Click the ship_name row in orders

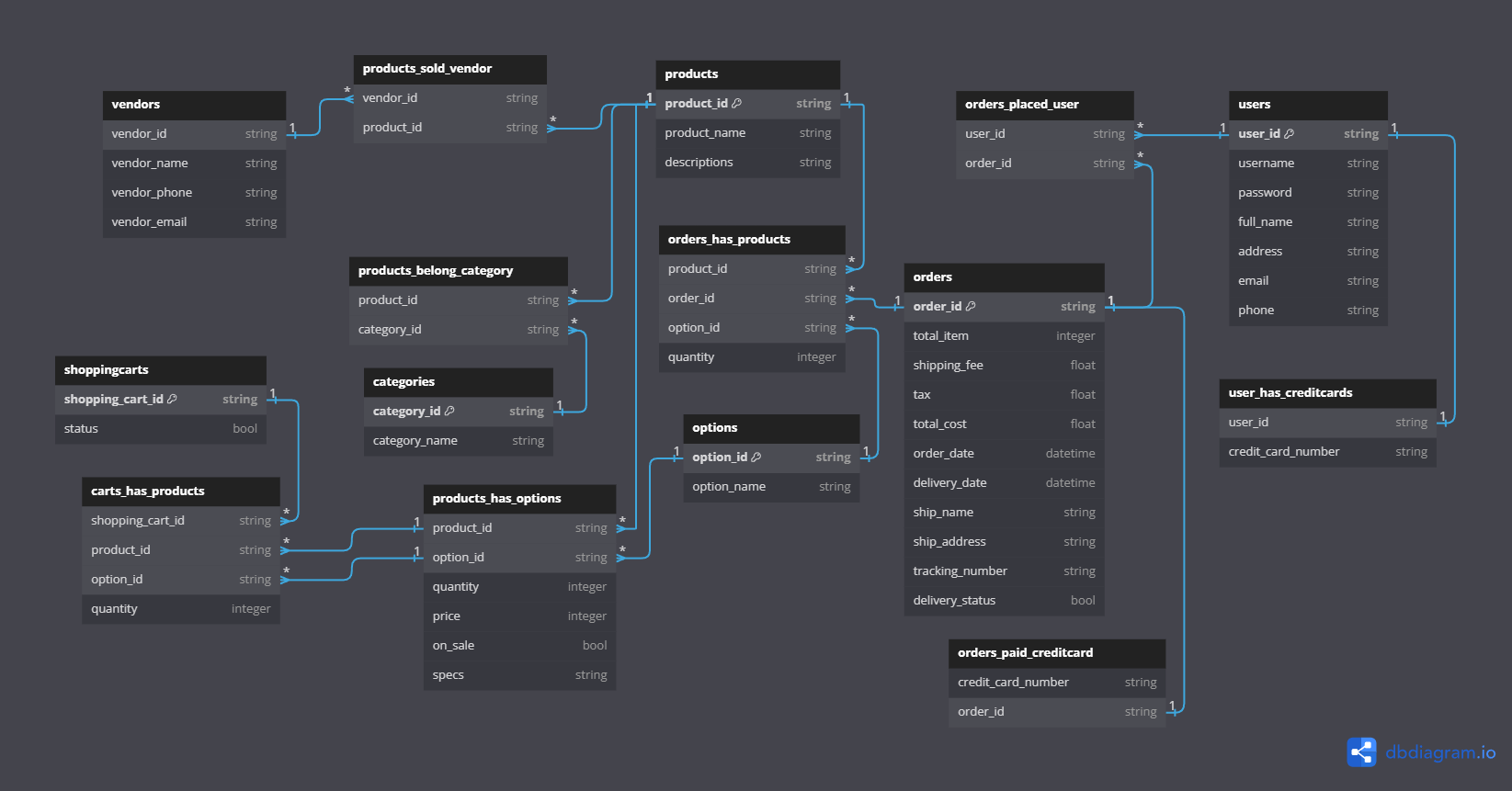click(x=1005, y=513)
